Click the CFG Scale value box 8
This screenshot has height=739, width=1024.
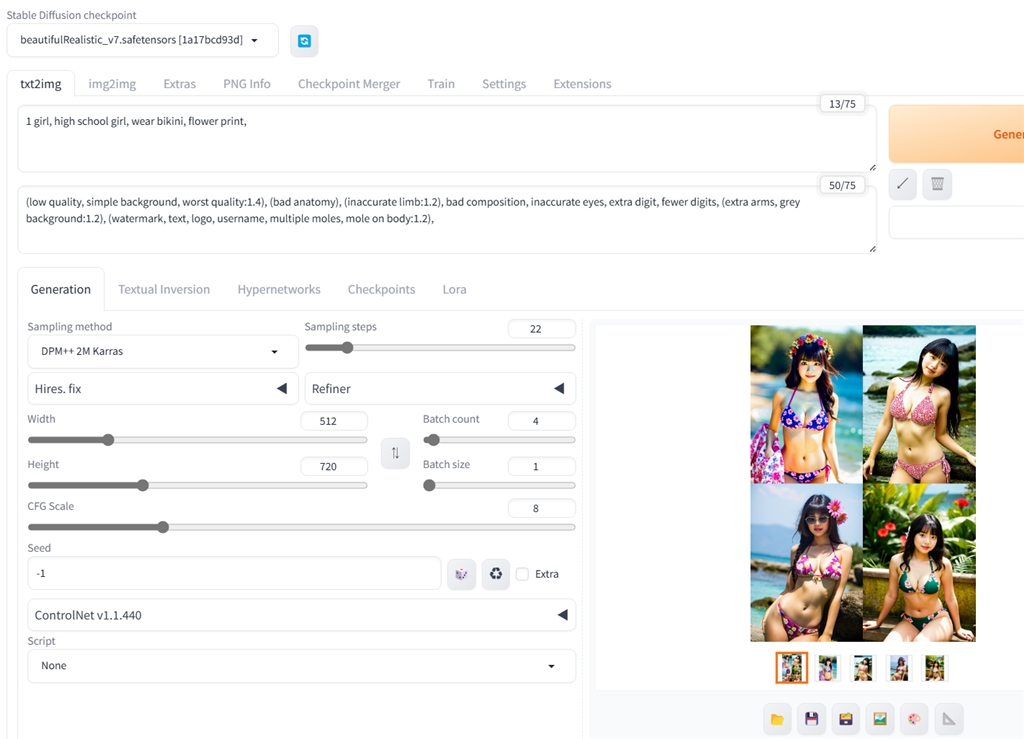click(x=541, y=509)
